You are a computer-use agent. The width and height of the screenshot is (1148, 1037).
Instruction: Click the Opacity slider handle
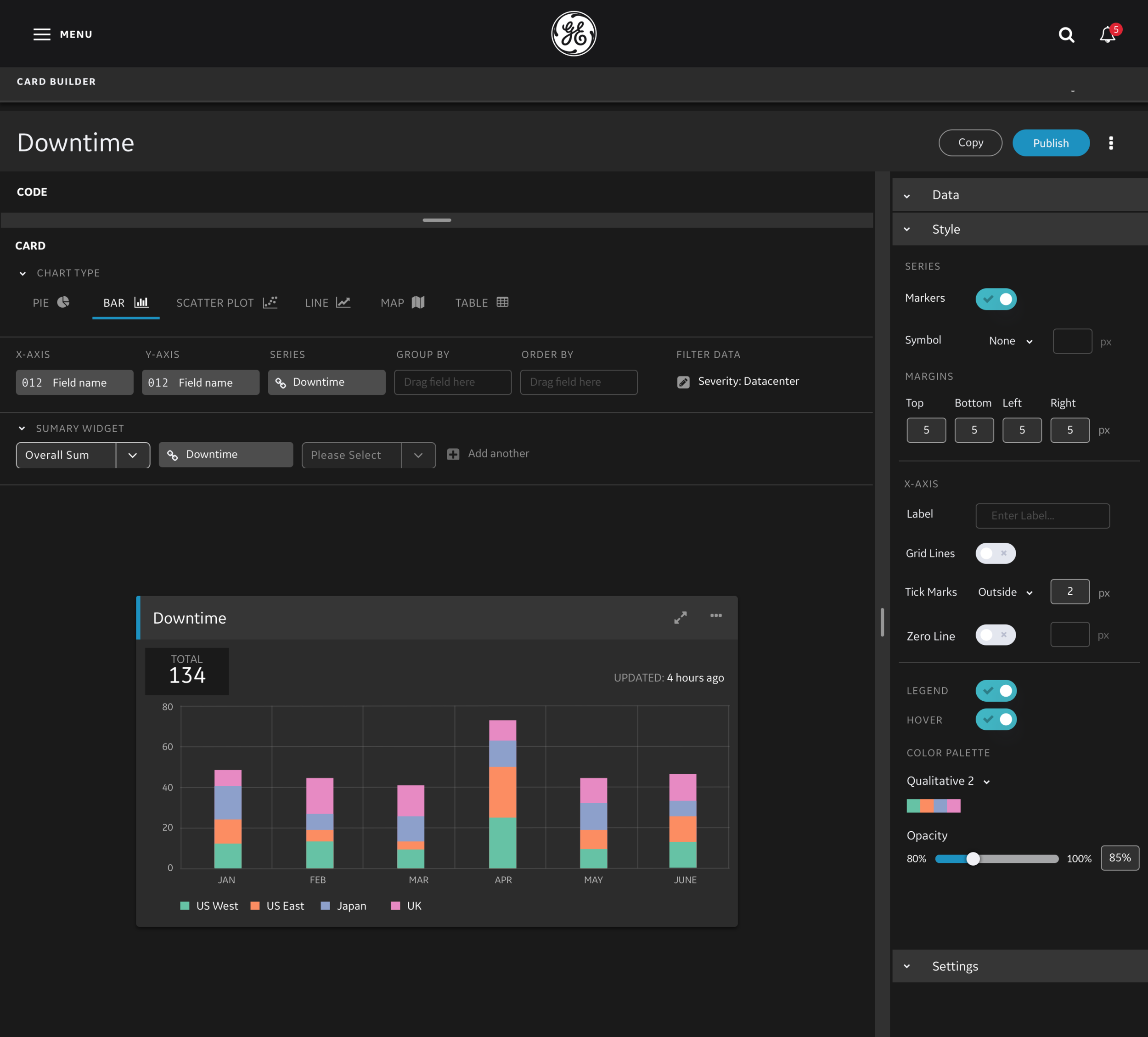[973, 858]
